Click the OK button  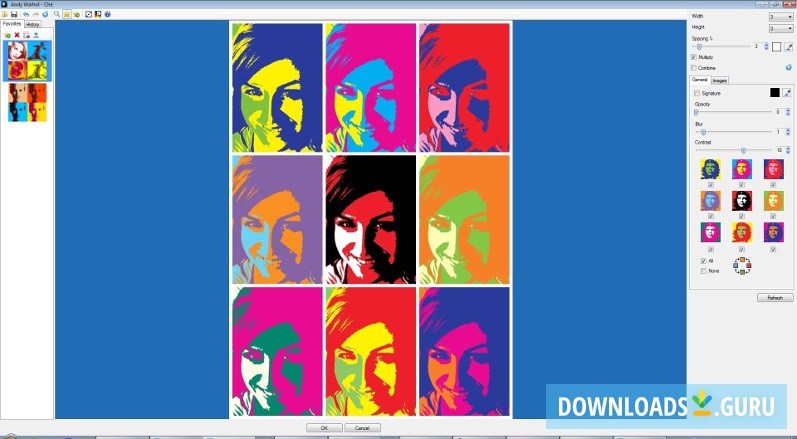pyautogui.click(x=324, y=428)
